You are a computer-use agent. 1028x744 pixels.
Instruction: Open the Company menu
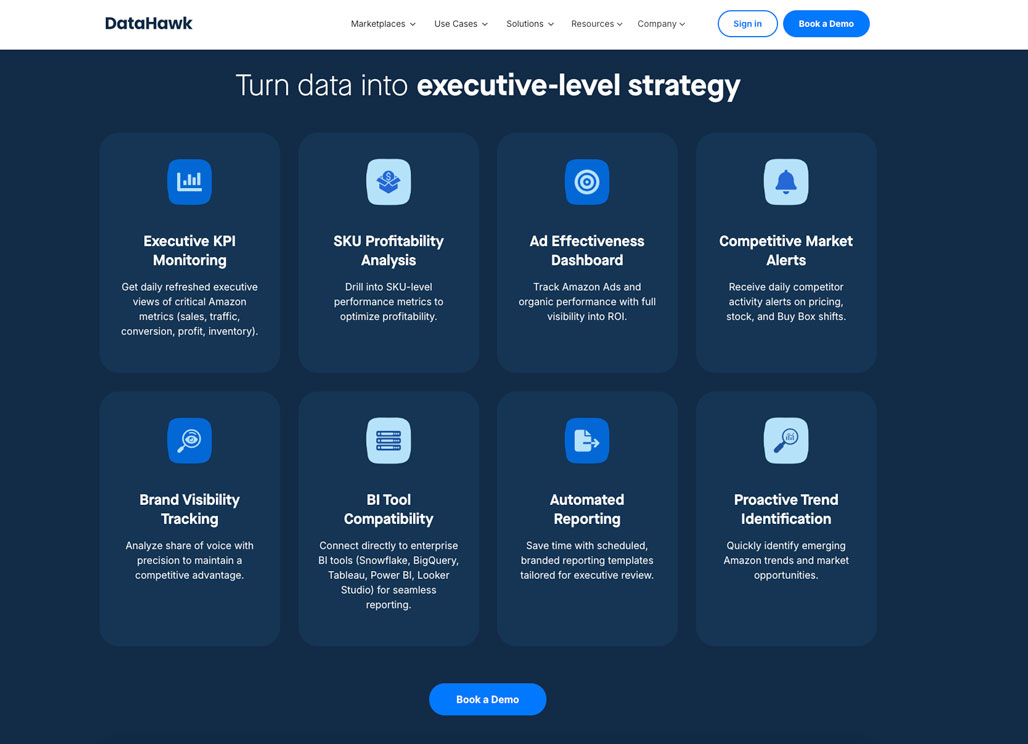pos(661,24)
